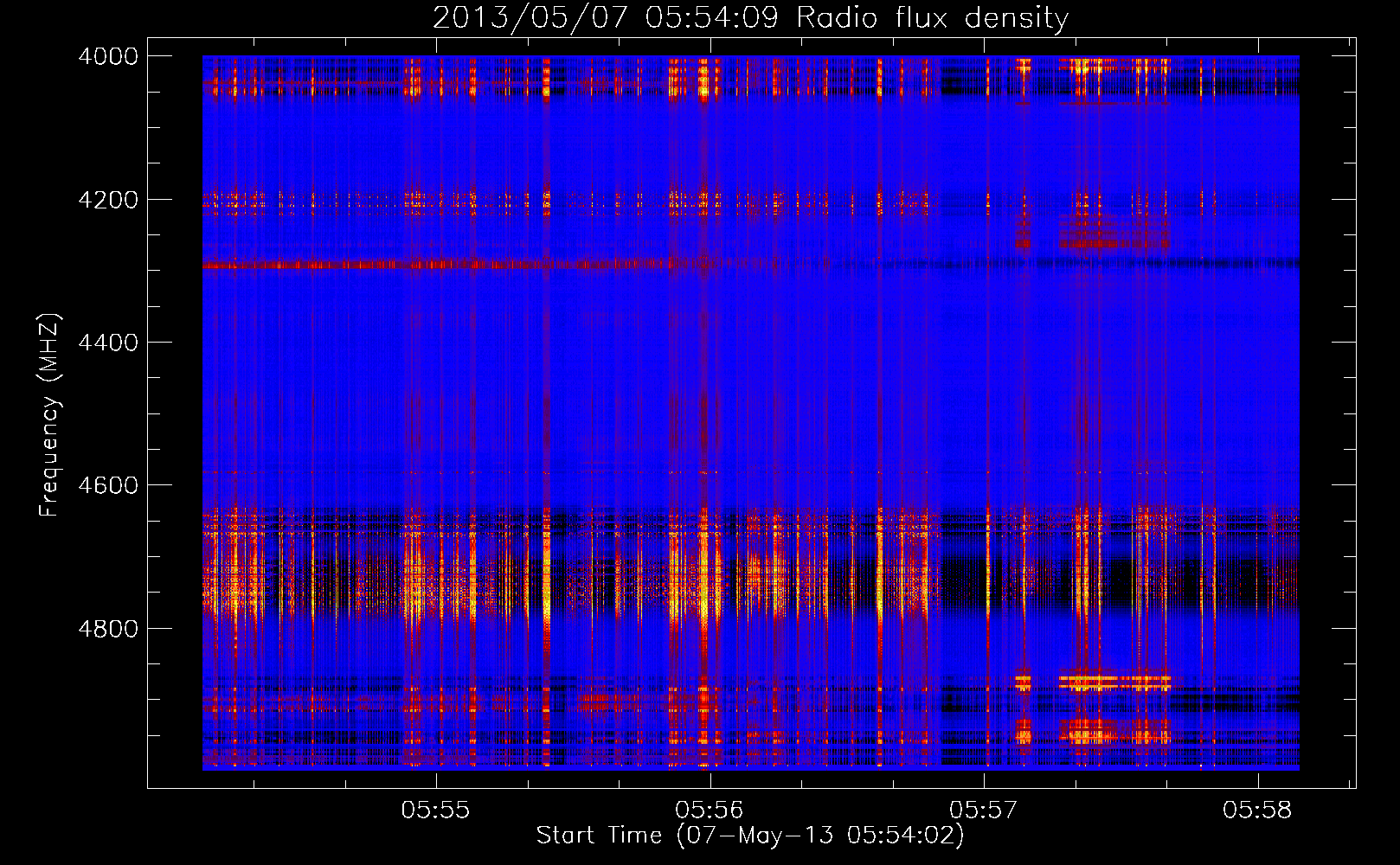Click the plot title '2013/05/07 05:54:09 Radio flux density'
This screenshot has height=865, width=1400.
(x=750, y=18)
